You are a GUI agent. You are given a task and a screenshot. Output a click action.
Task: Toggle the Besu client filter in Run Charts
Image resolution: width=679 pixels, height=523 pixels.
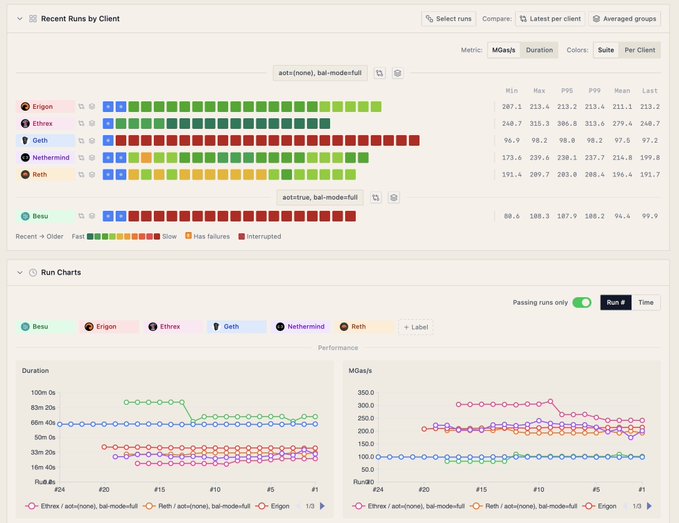[x=46, y=326]
